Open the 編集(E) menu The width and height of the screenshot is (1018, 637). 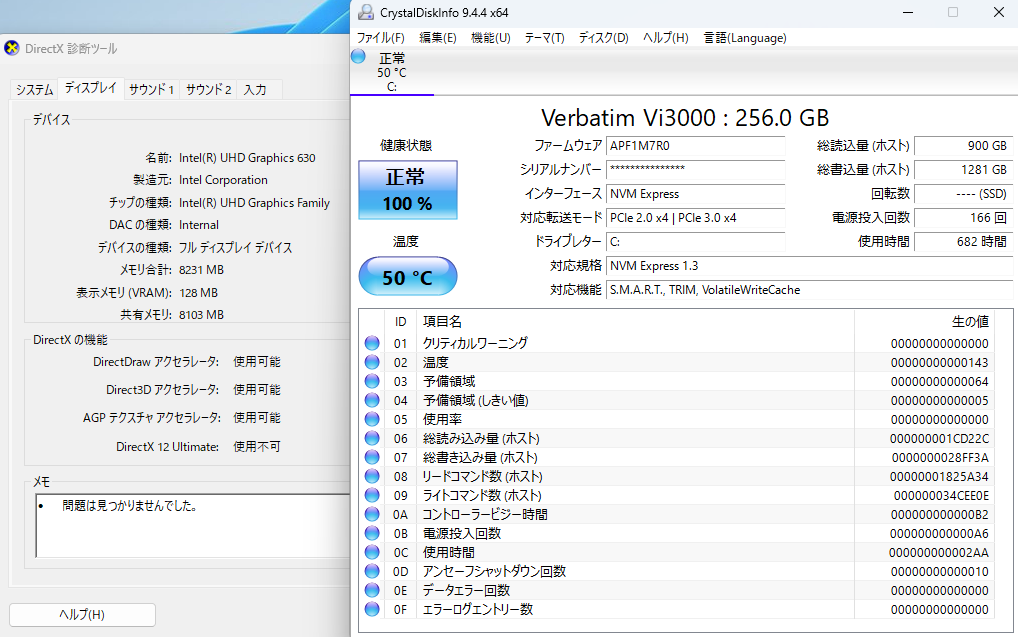pos(438,38)
